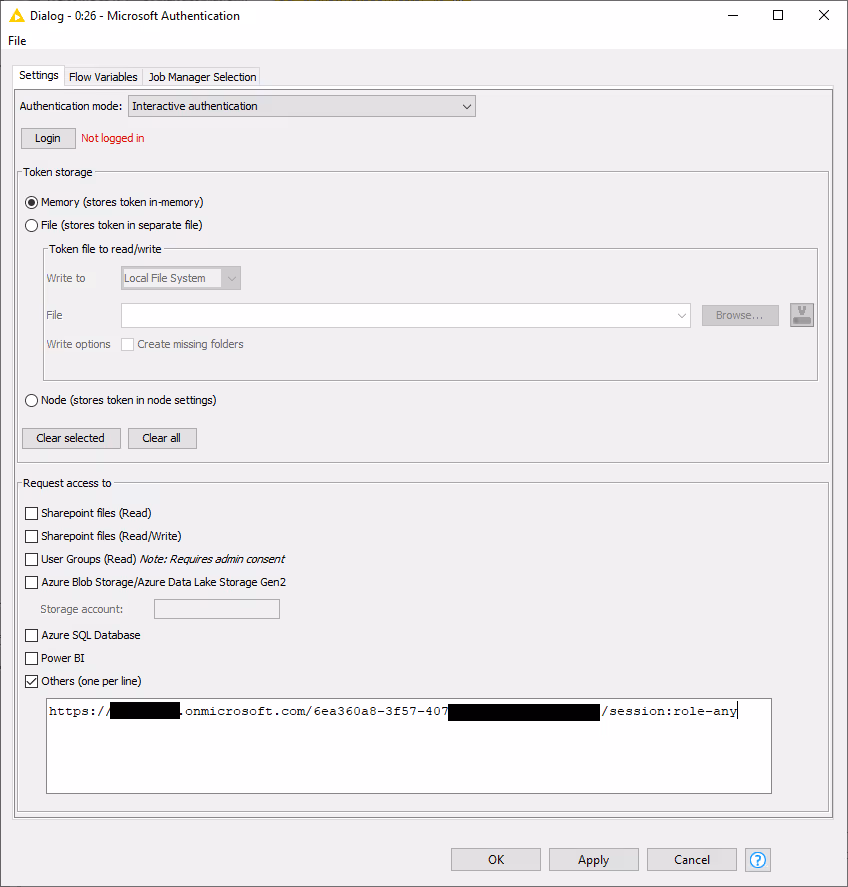This screenshot has width=848, height=887.
Task: Click the Clear all button
Action: point(162,438)
